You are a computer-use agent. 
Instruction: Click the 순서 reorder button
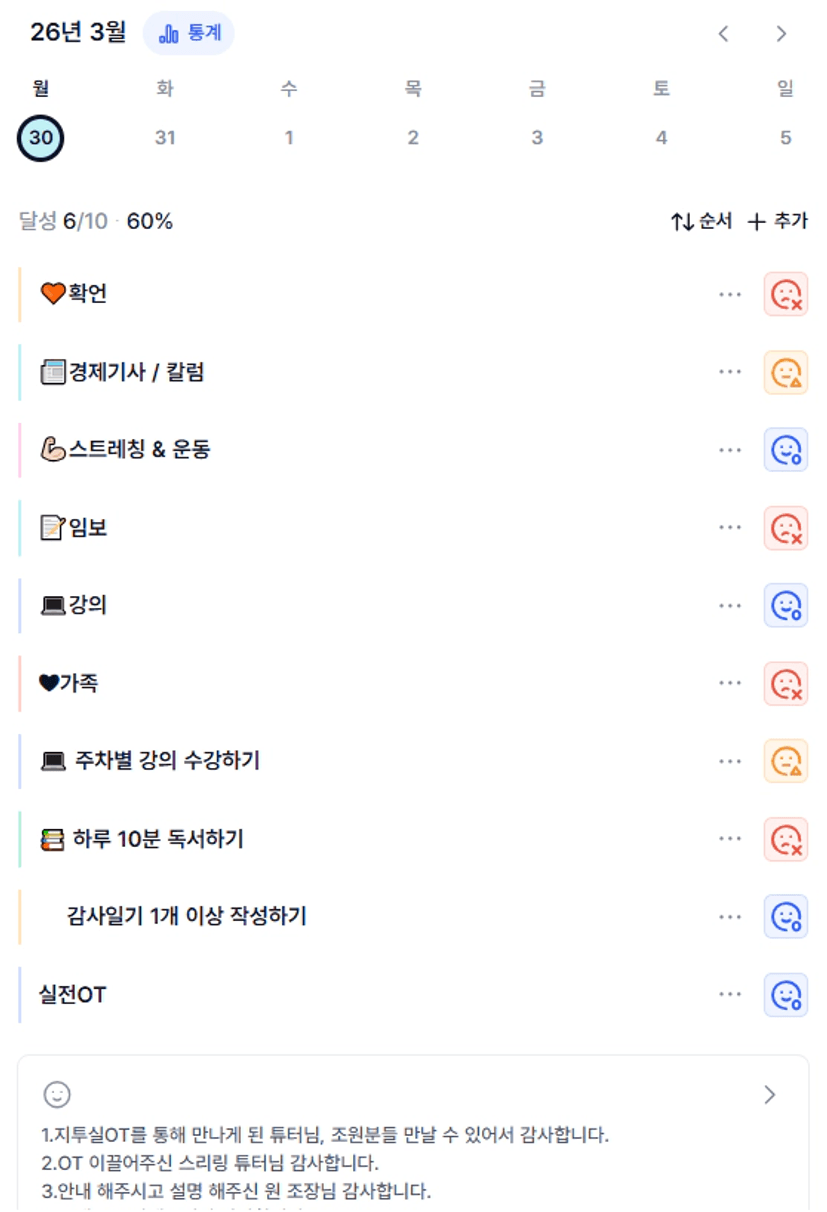click(701, 221)
